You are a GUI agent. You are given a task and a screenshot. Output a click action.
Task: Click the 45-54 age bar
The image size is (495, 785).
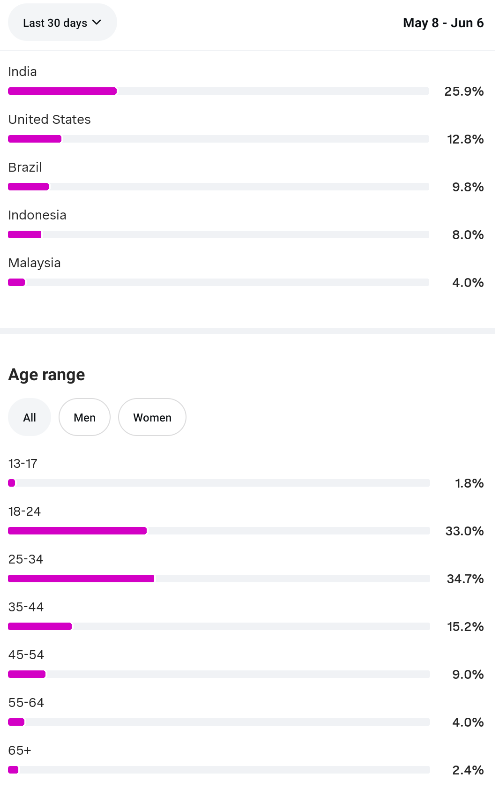coord(219,674)
